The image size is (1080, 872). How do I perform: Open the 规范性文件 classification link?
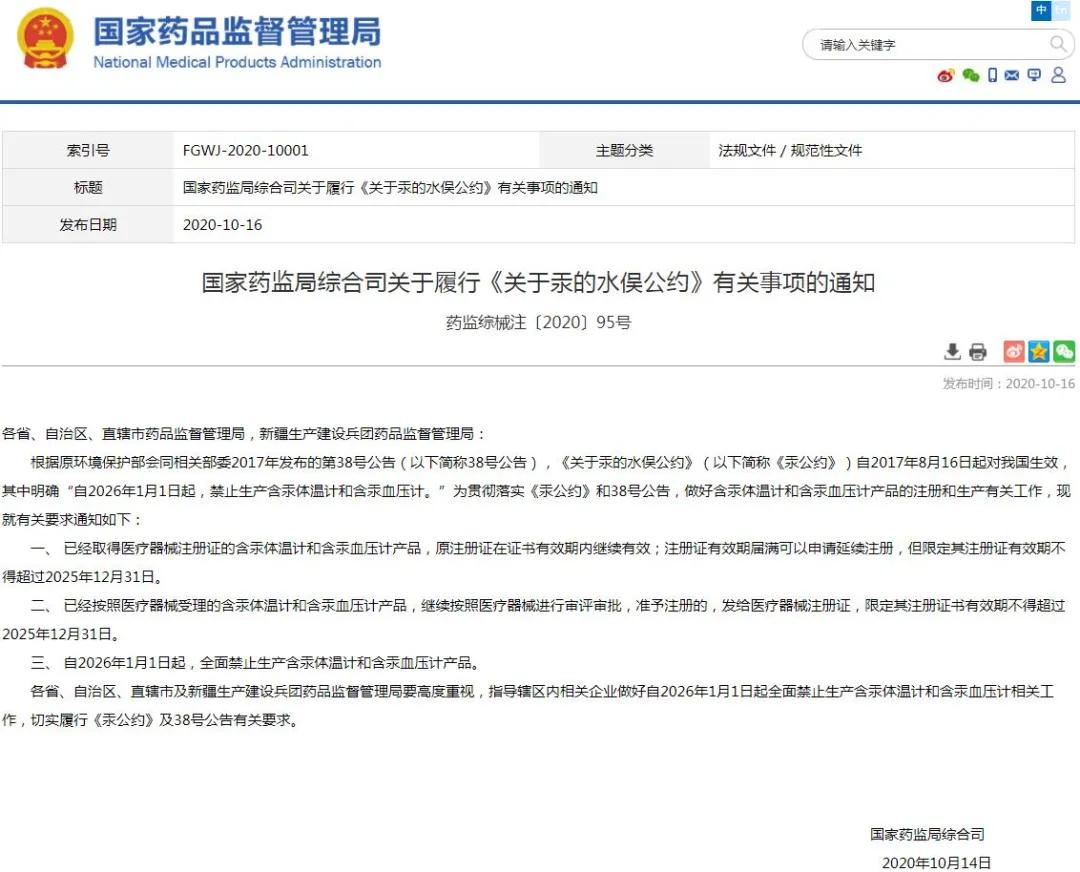coord(828,150)
